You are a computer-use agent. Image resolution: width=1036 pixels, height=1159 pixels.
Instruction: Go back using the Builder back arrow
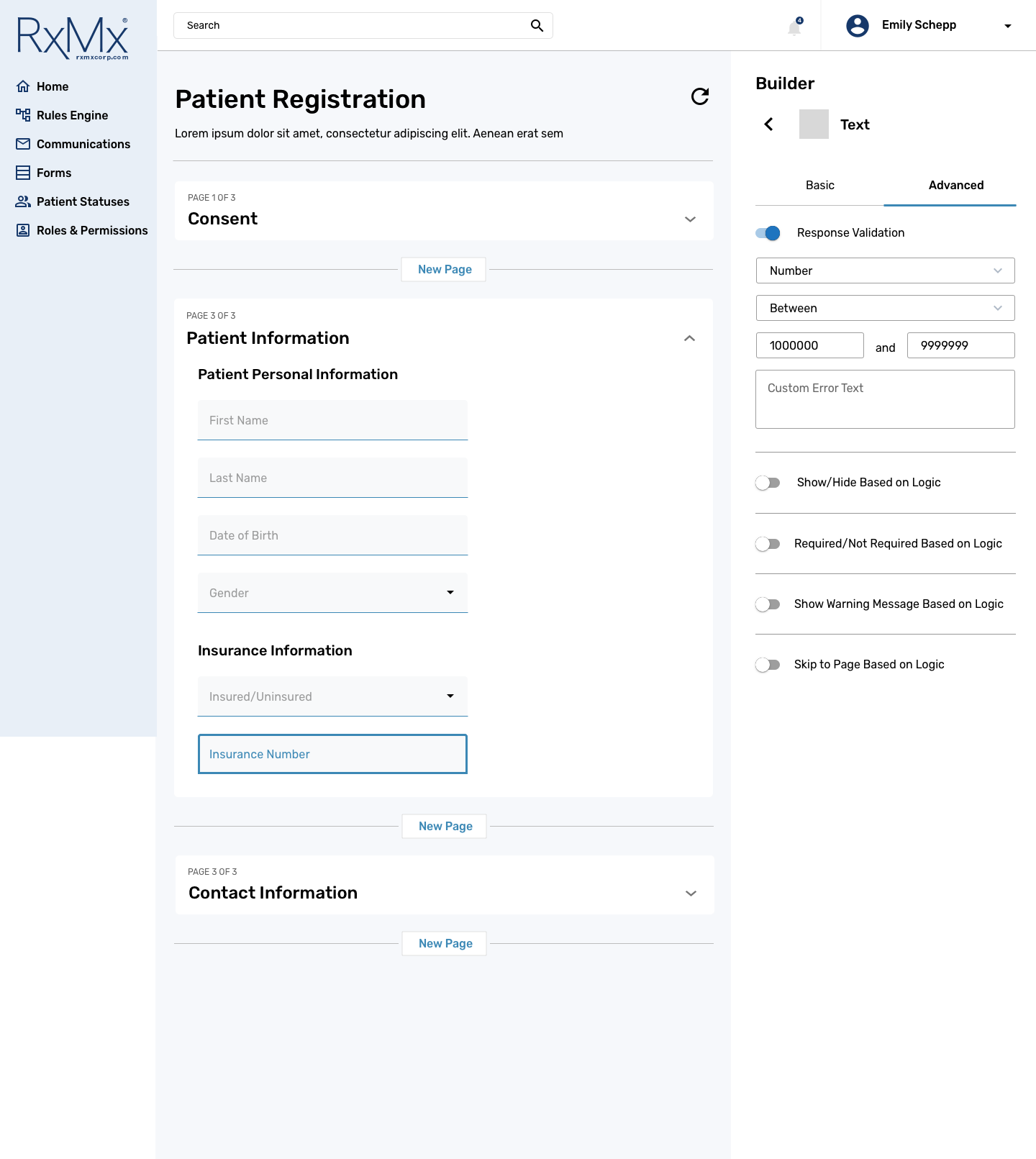pyautogui.click(x=768, y=124)
